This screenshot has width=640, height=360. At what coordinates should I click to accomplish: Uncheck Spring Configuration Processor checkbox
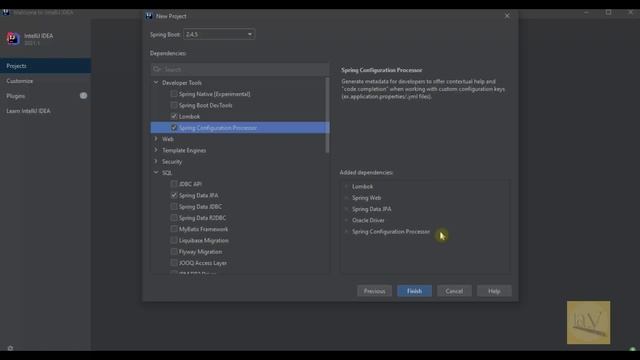pos(174,128)
